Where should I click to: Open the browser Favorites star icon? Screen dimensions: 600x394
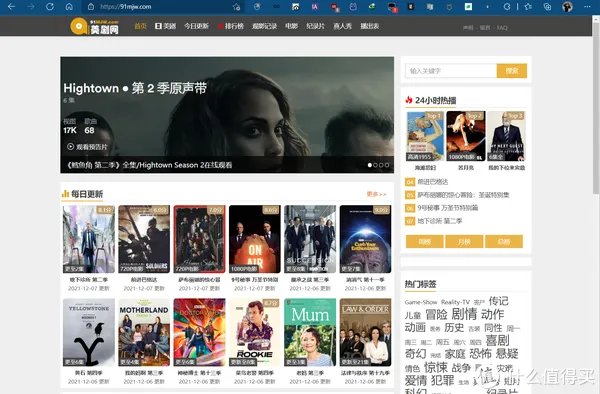tap(528, 7)
